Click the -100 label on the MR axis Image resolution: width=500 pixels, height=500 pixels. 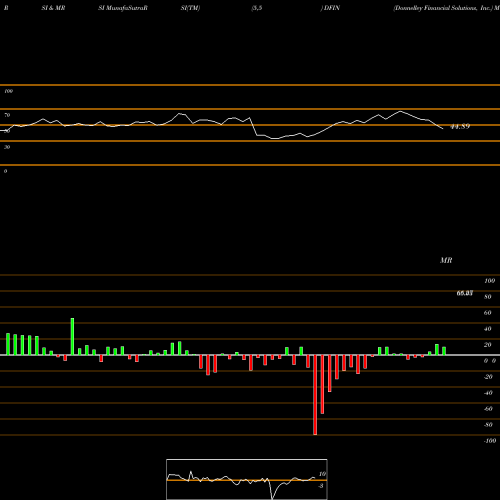pyautogui.click(x=490, y=441)
